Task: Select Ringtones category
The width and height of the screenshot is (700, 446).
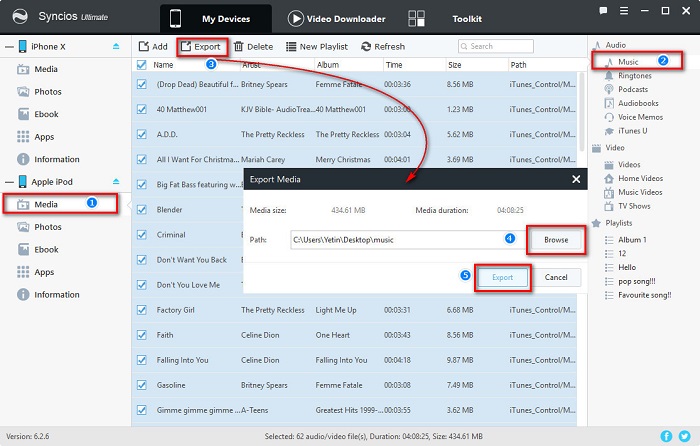Action: (634, 75)
